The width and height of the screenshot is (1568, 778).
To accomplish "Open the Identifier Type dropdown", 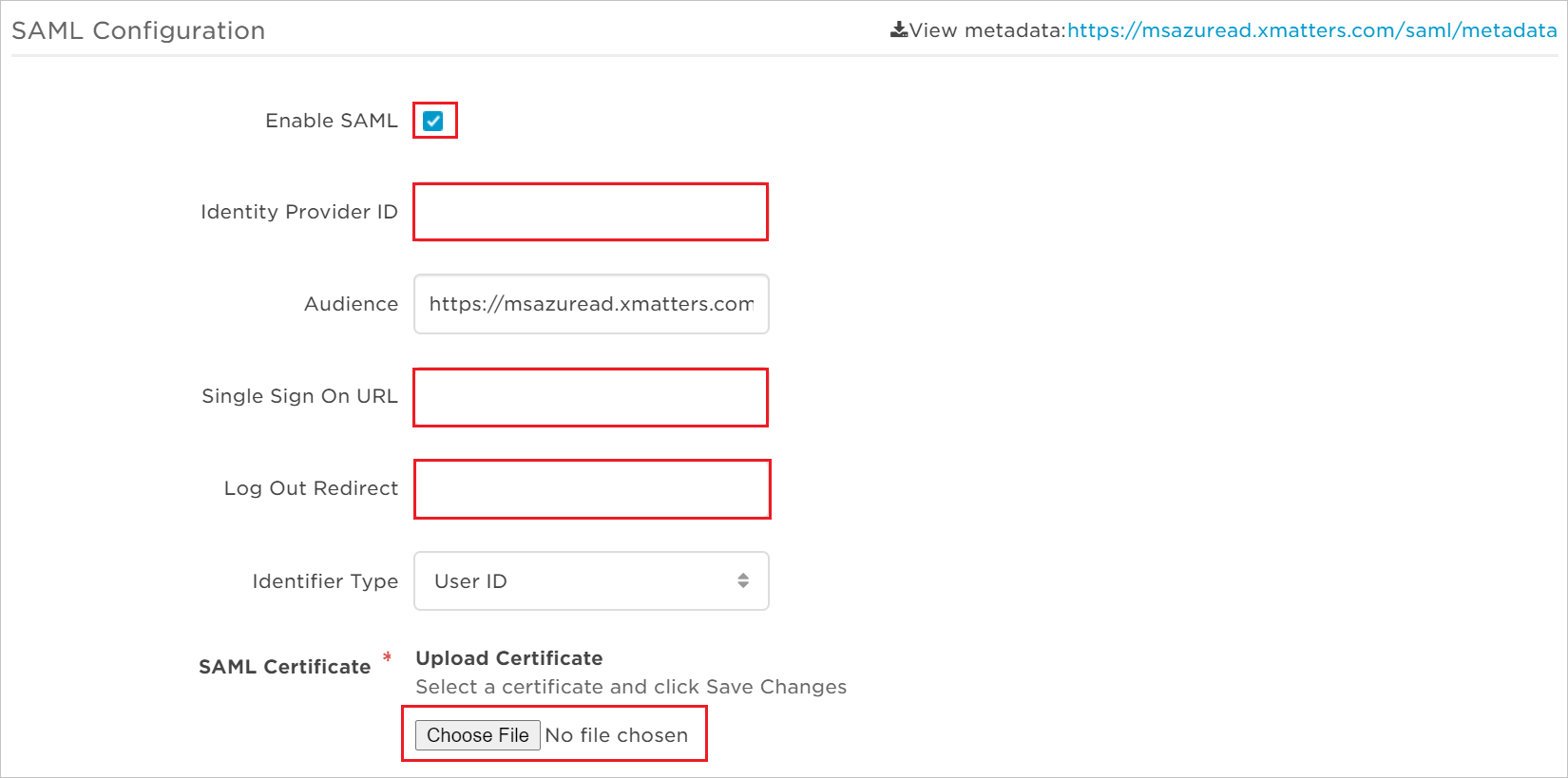I will [x=590, y=580].
